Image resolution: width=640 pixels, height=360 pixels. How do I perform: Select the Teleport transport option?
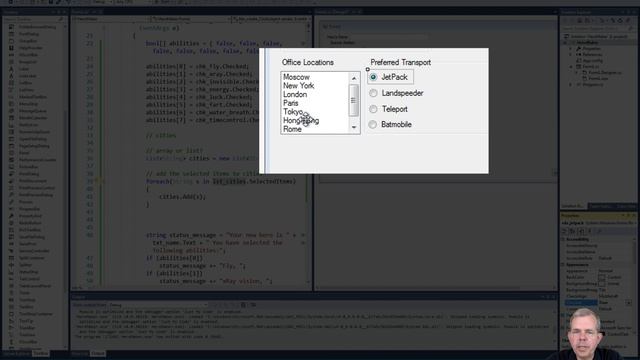pyautogui.click(x=373, y=109)
